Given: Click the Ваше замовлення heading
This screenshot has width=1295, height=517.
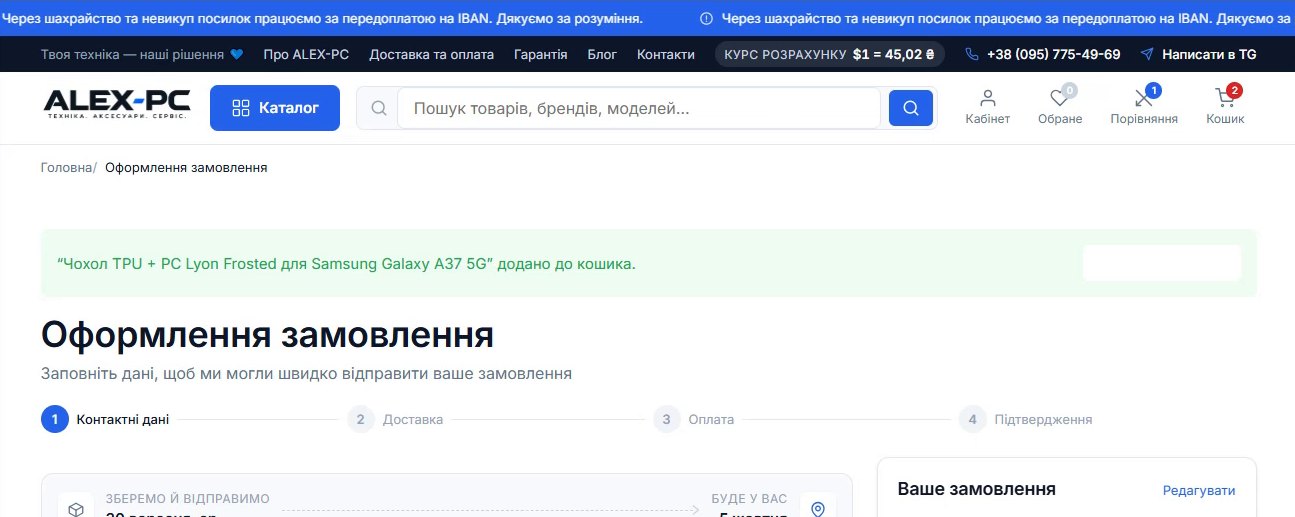Looking at the screenshot, I should pos(976,489).
